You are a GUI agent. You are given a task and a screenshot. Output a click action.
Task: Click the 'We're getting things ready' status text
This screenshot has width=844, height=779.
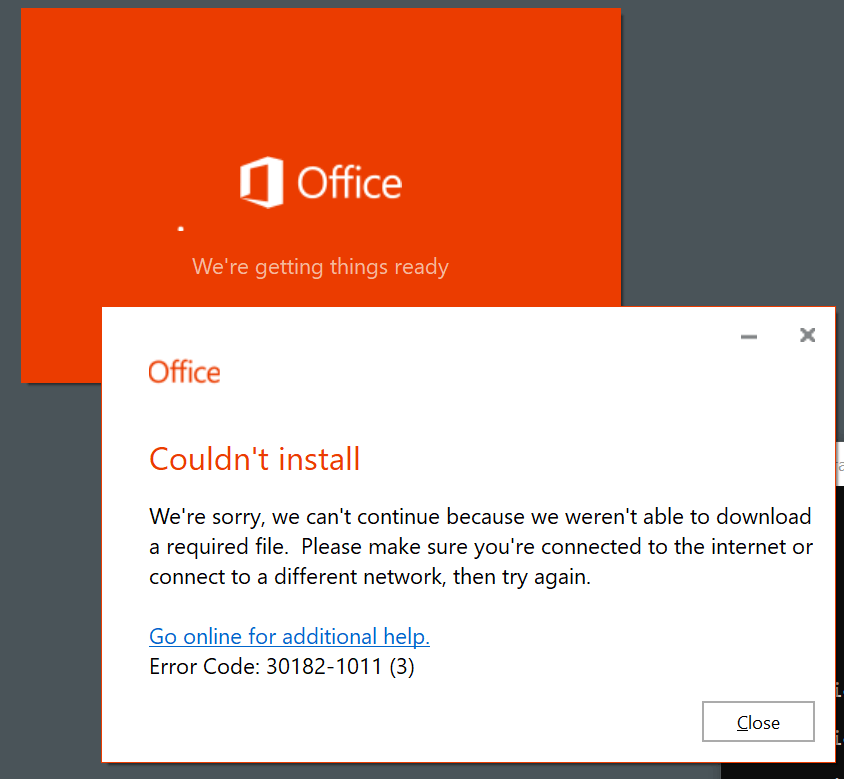pos(320,266)
